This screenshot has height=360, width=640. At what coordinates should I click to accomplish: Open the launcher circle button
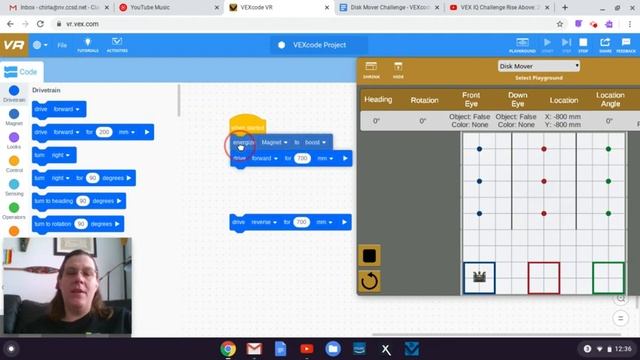(x=11, y=349)
